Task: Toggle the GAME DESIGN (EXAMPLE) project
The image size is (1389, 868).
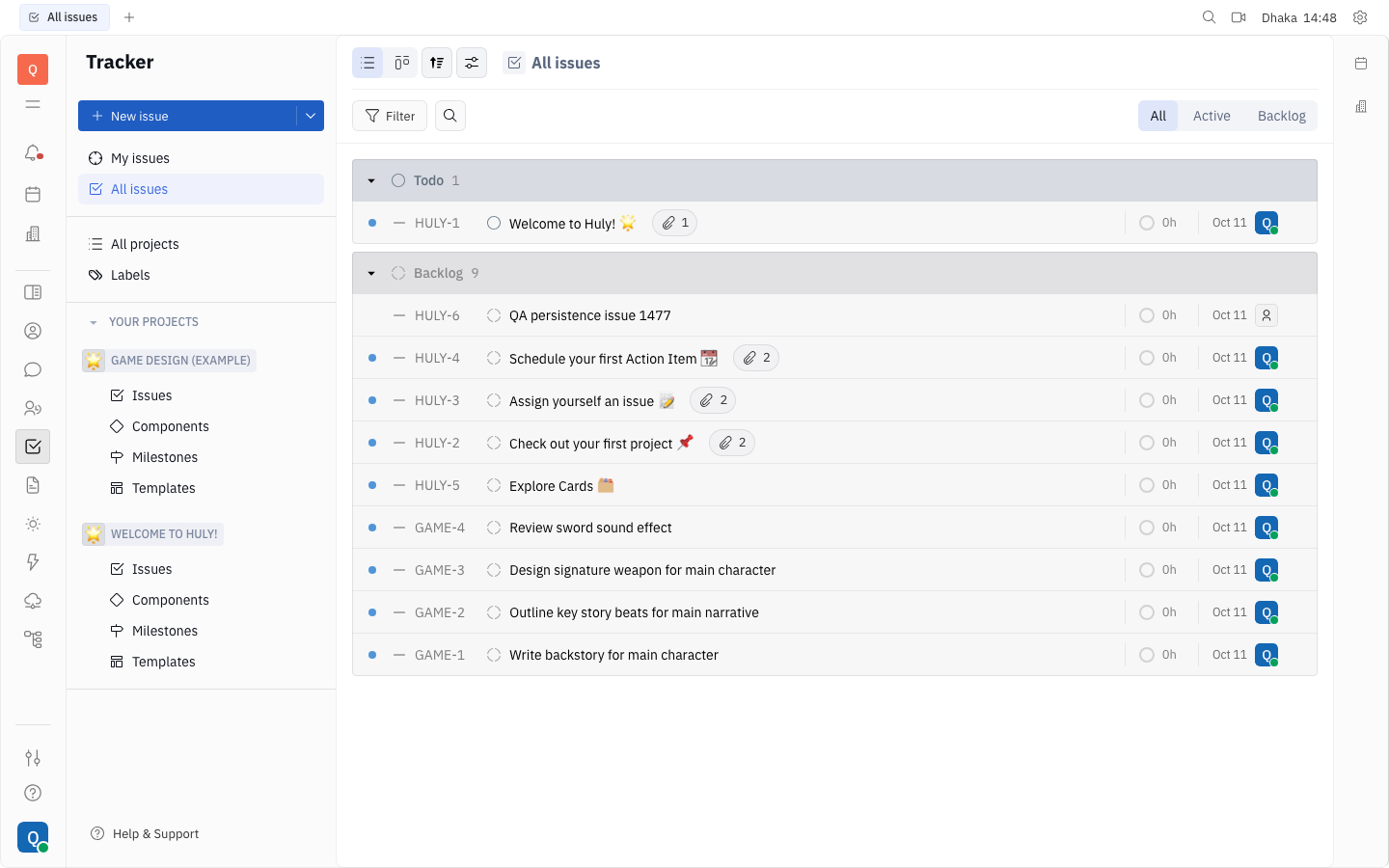Action: pyautogui.click(x=170, y=361)
